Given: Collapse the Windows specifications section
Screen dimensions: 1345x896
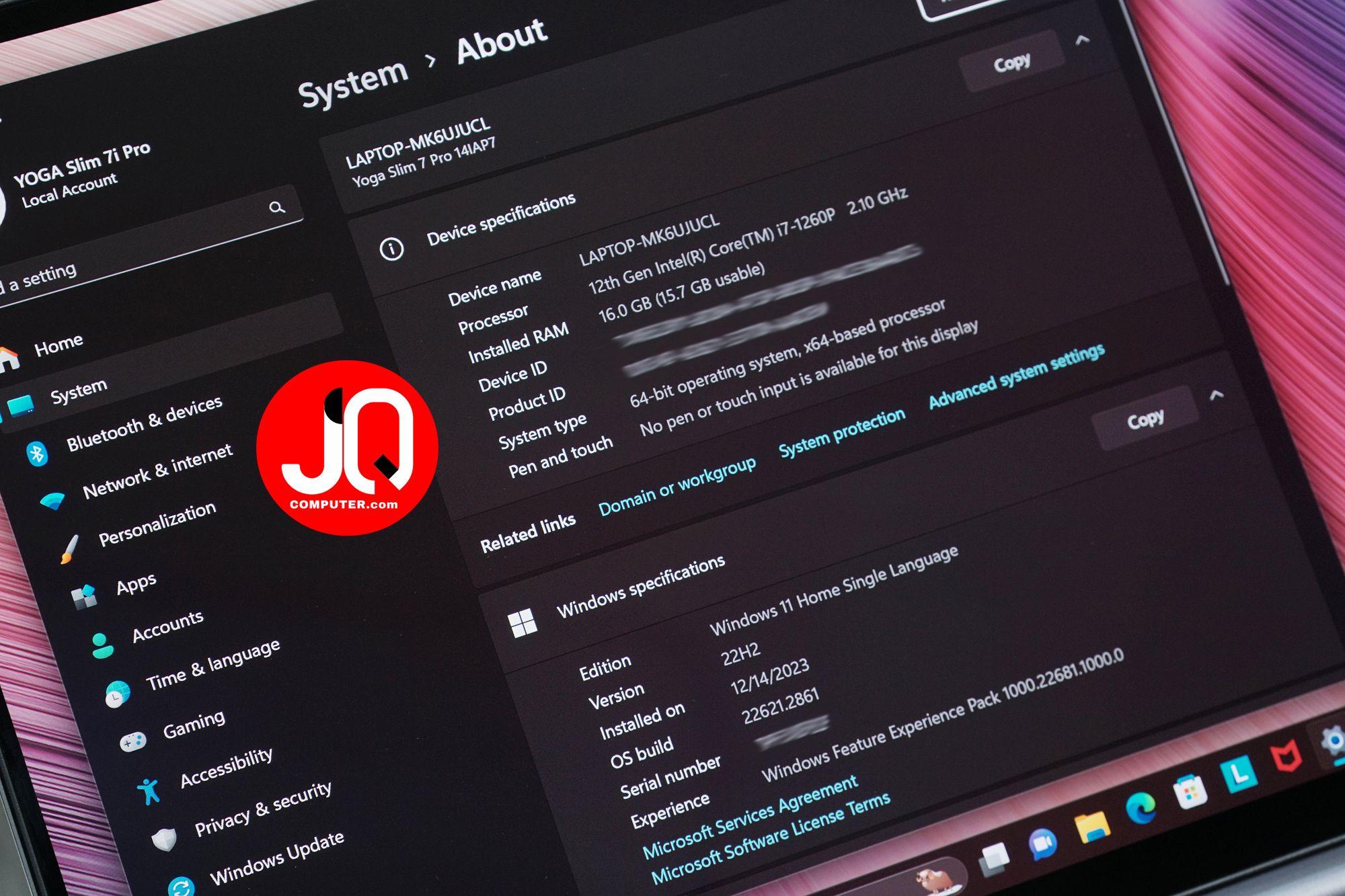Looking at the screenshot, I should tap(1216, 395).
